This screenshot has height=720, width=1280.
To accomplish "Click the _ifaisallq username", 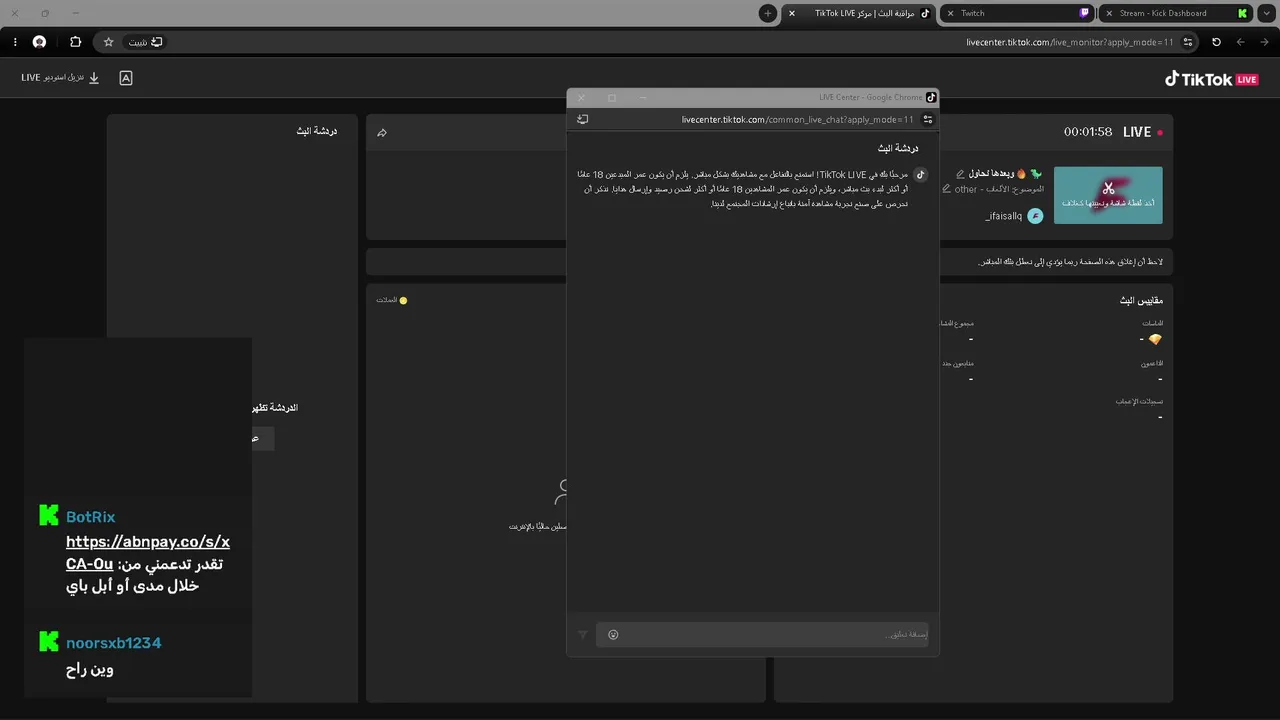I will point(1003,216).
